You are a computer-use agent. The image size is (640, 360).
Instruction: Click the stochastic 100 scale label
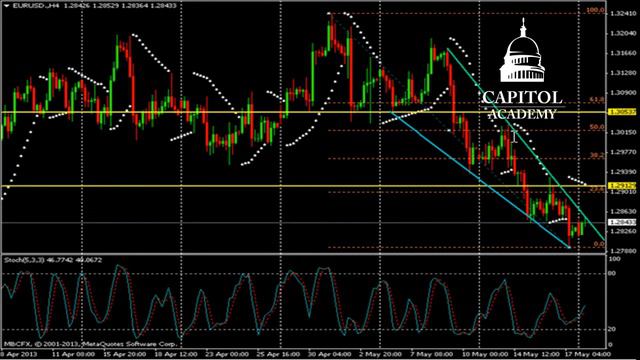[614, 259]
